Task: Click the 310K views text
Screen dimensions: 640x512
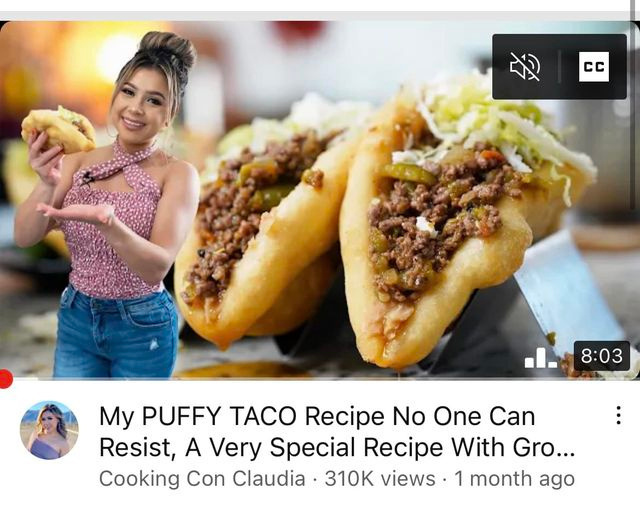Action: (380, 479)
